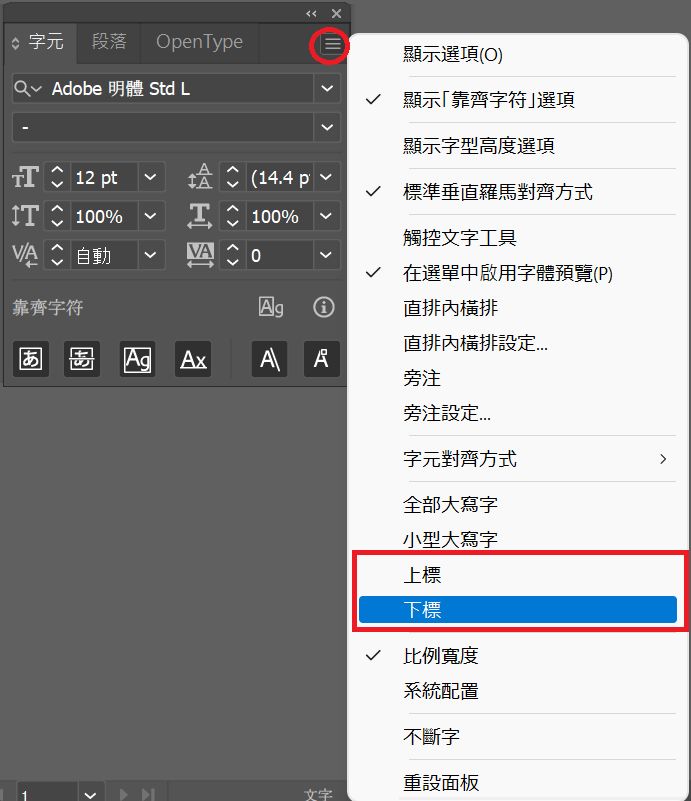Open the Character panel flyout menu icon
The width and height of the screenshot is (691, 801).
[x=332, y=44]
